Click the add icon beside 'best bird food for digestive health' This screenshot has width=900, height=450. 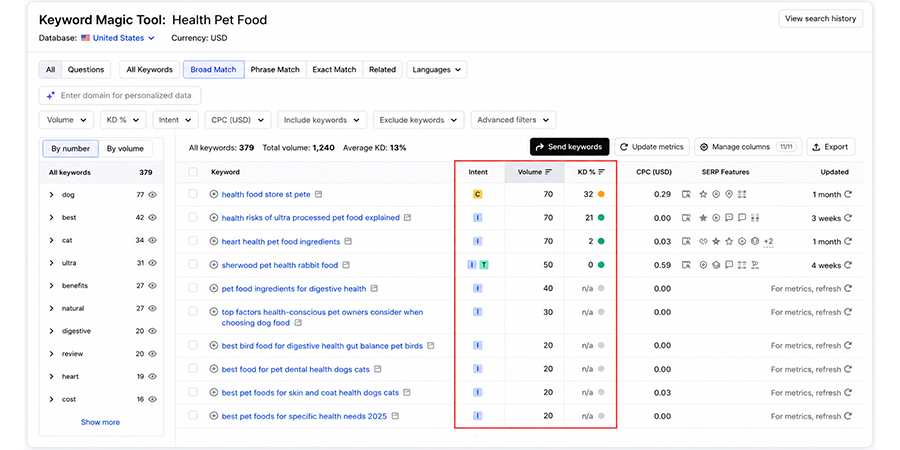[214, 346]
